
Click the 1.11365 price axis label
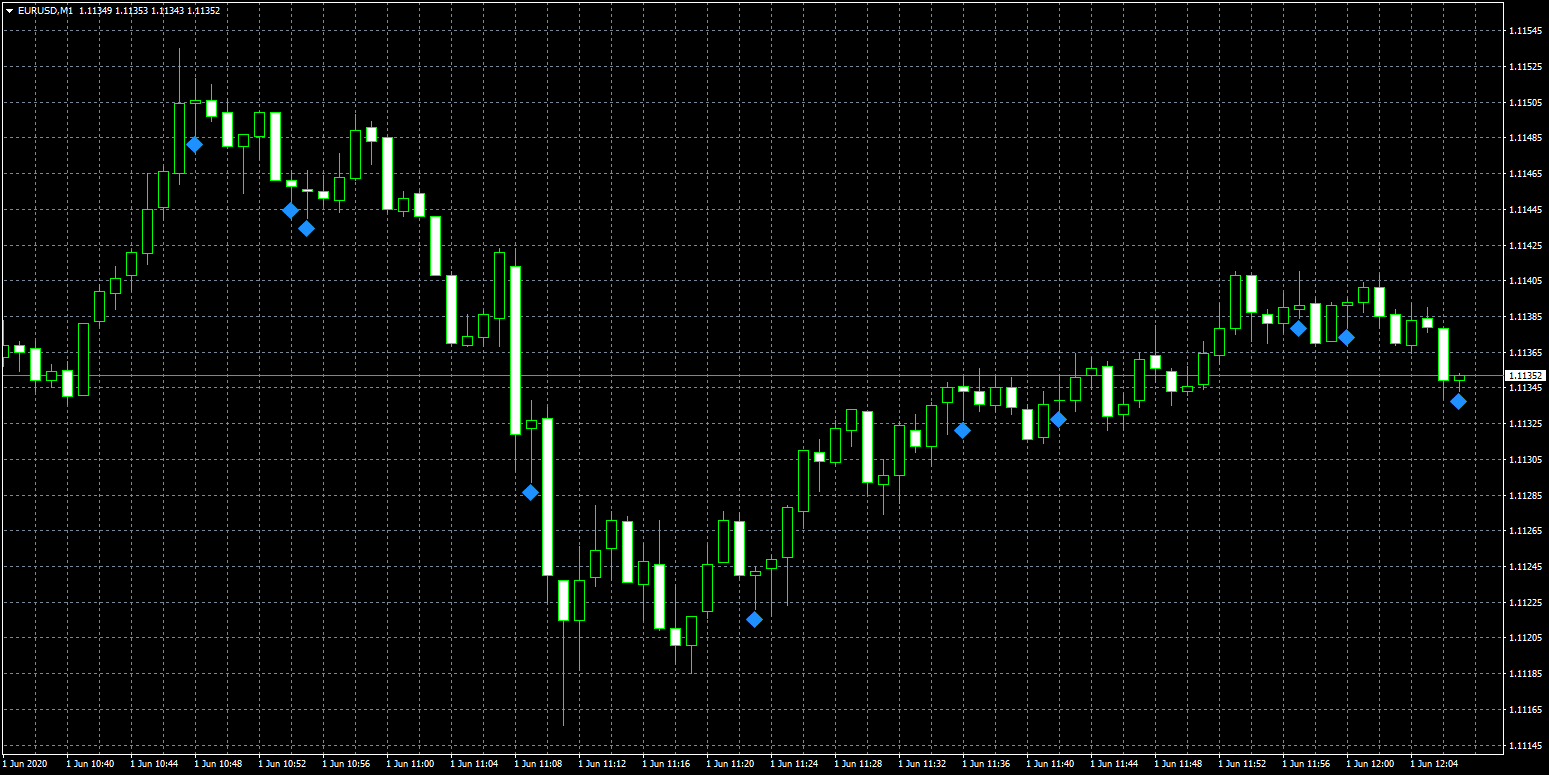tap(1525, 353)
